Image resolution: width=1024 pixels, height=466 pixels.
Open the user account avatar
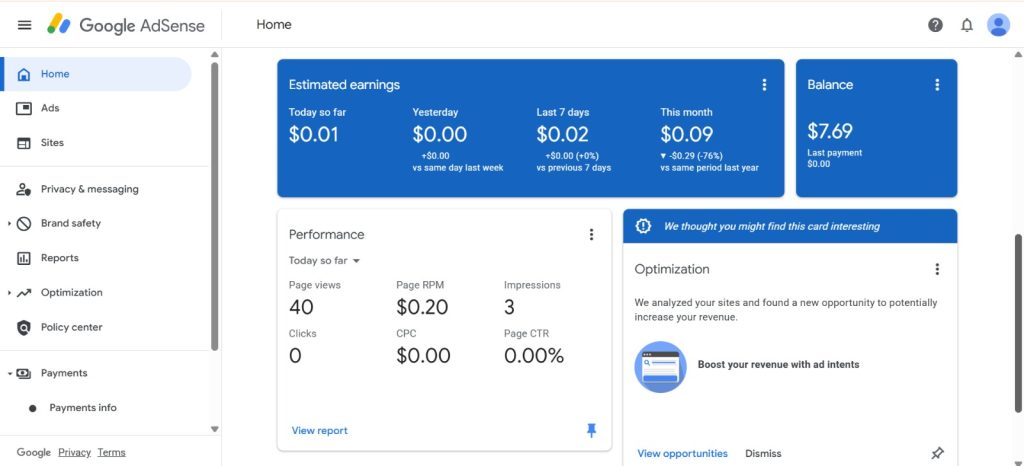point(998,25)
